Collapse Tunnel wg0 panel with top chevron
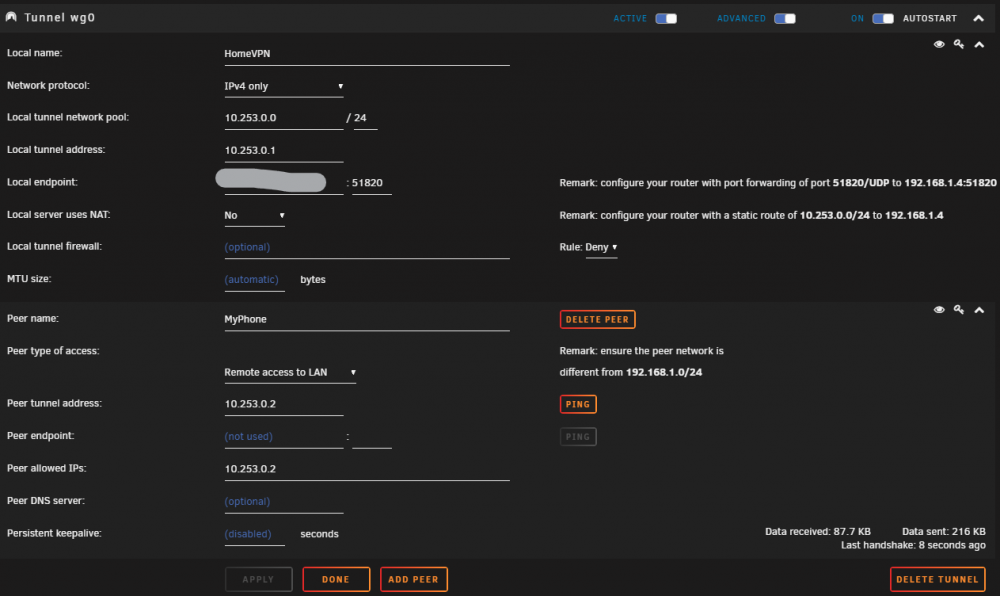The height and width of the screenshot is (596, 1000). tap(978, 18)
